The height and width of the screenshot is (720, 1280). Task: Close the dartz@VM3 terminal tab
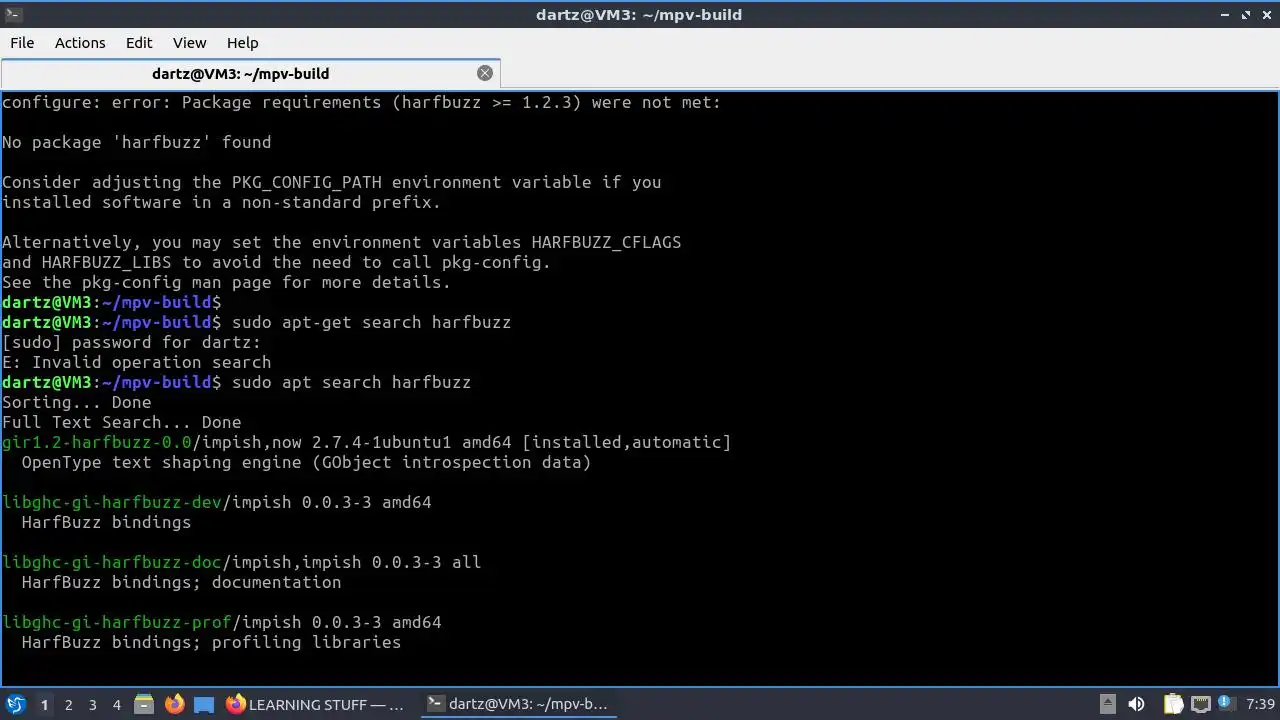click(x=485, y=73)
